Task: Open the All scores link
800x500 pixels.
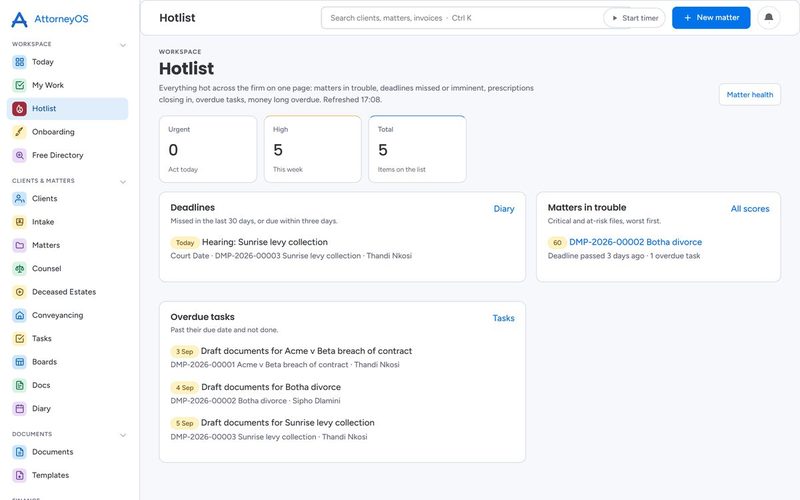Action: point(749,209)
